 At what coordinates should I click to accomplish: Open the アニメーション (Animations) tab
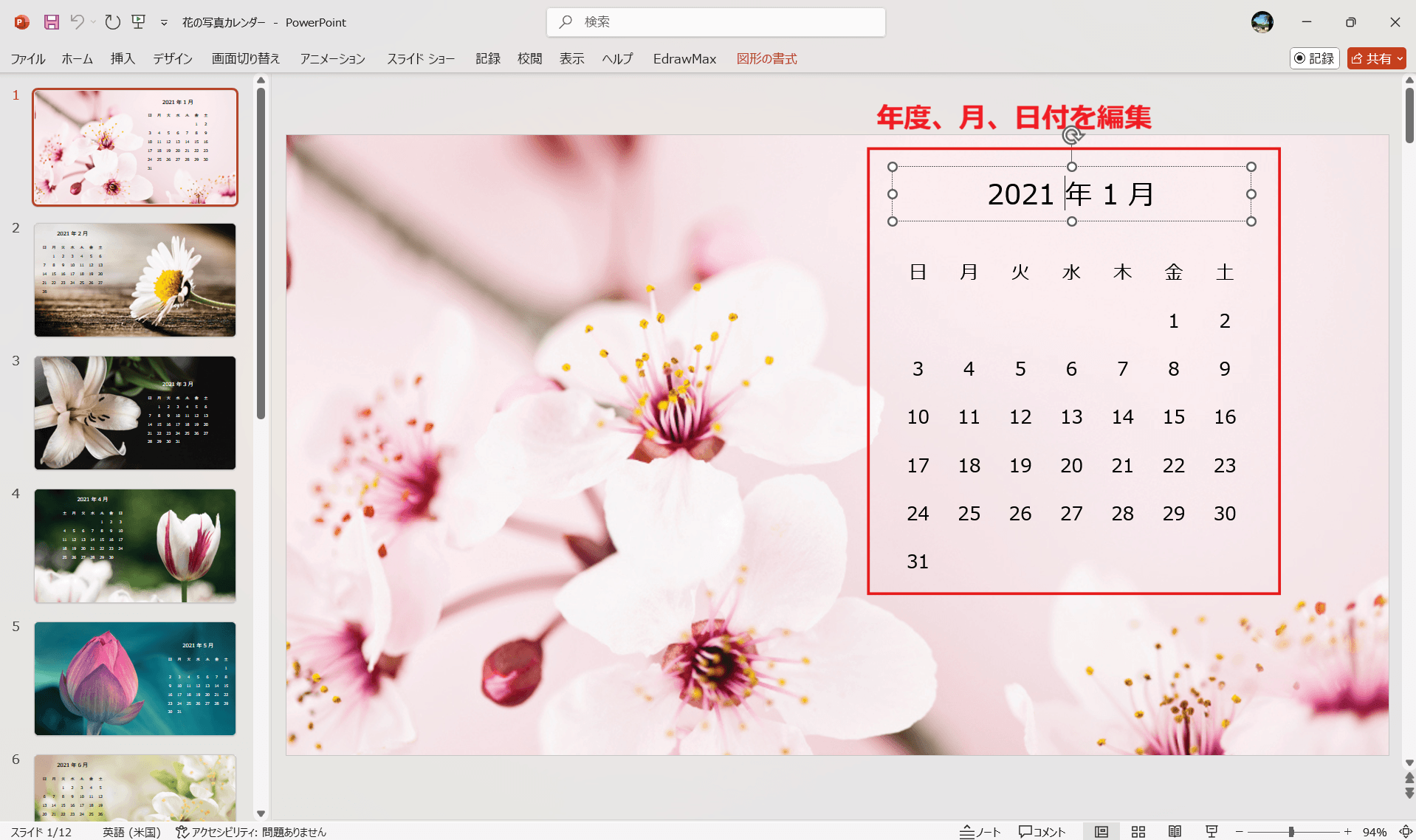pos(332,58)
